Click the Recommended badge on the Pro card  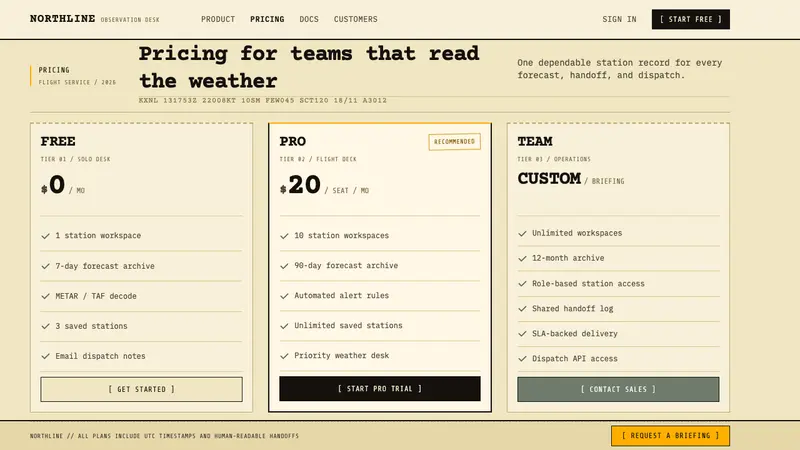(454, 141)
